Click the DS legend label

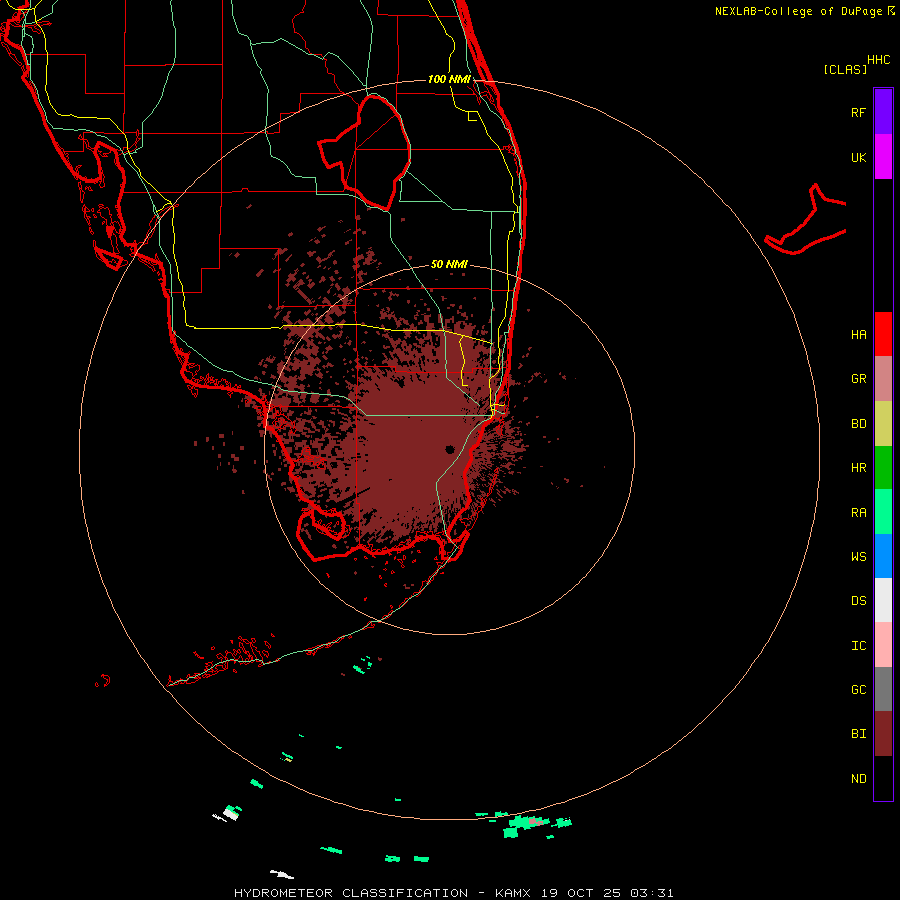point(858,601)
